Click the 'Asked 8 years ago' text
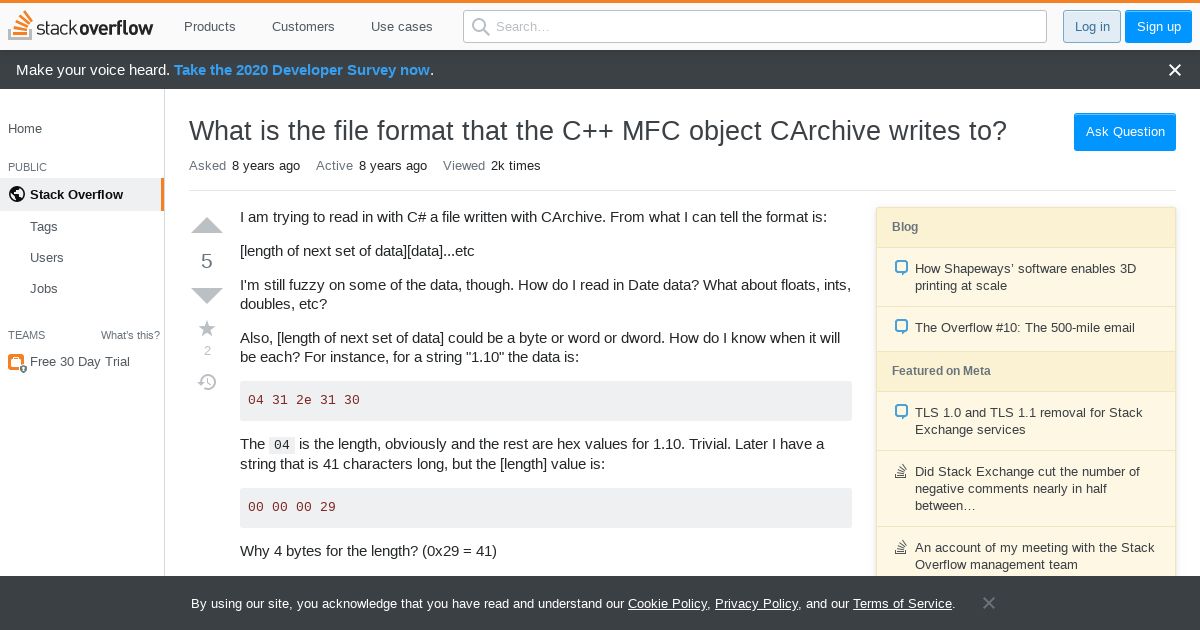The width and height of the screenshot is (1200, 630). [244, 166]
